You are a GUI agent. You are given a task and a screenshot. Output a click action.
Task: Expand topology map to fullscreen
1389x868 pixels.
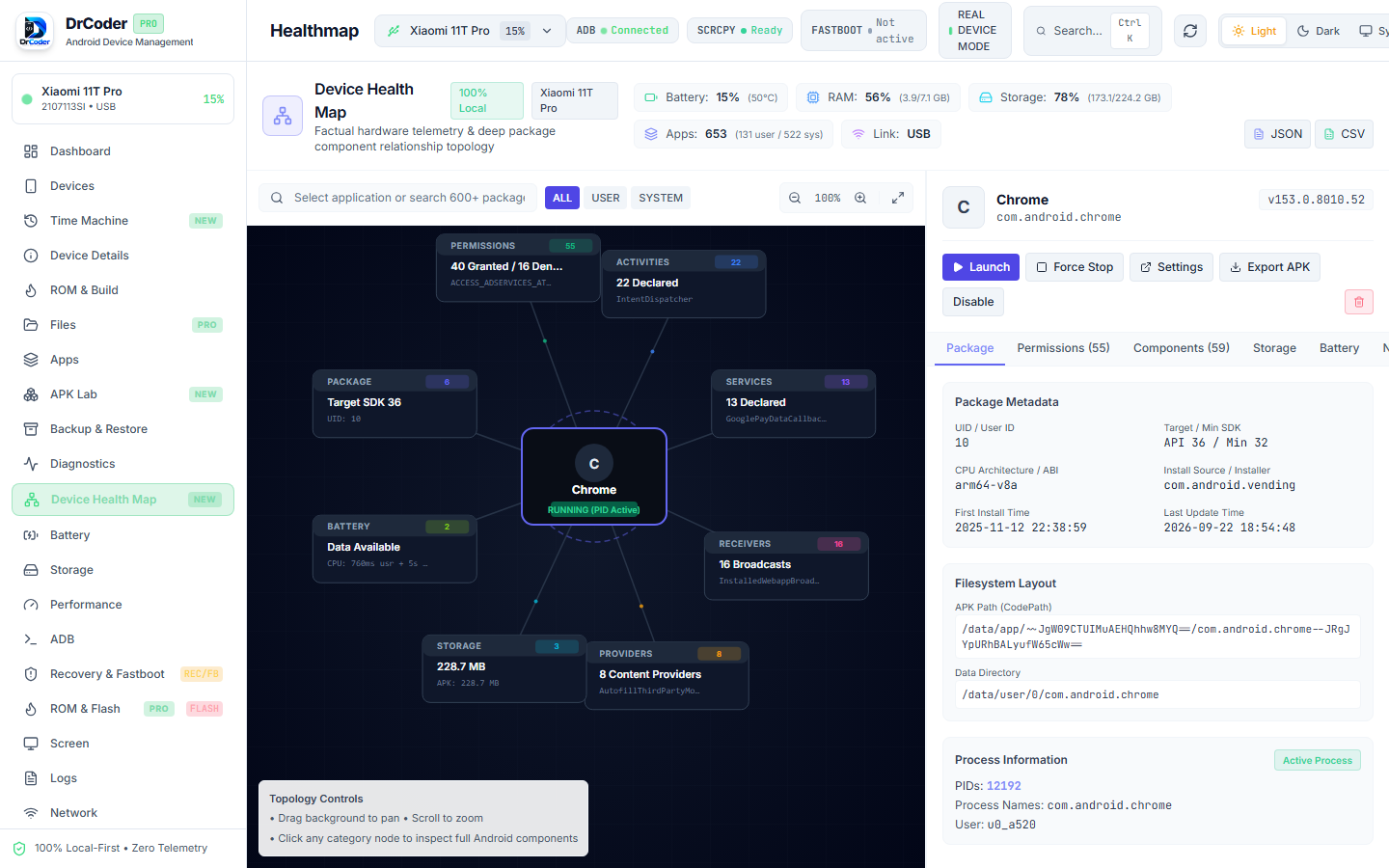pyautogui.click(x=898, y=198)
